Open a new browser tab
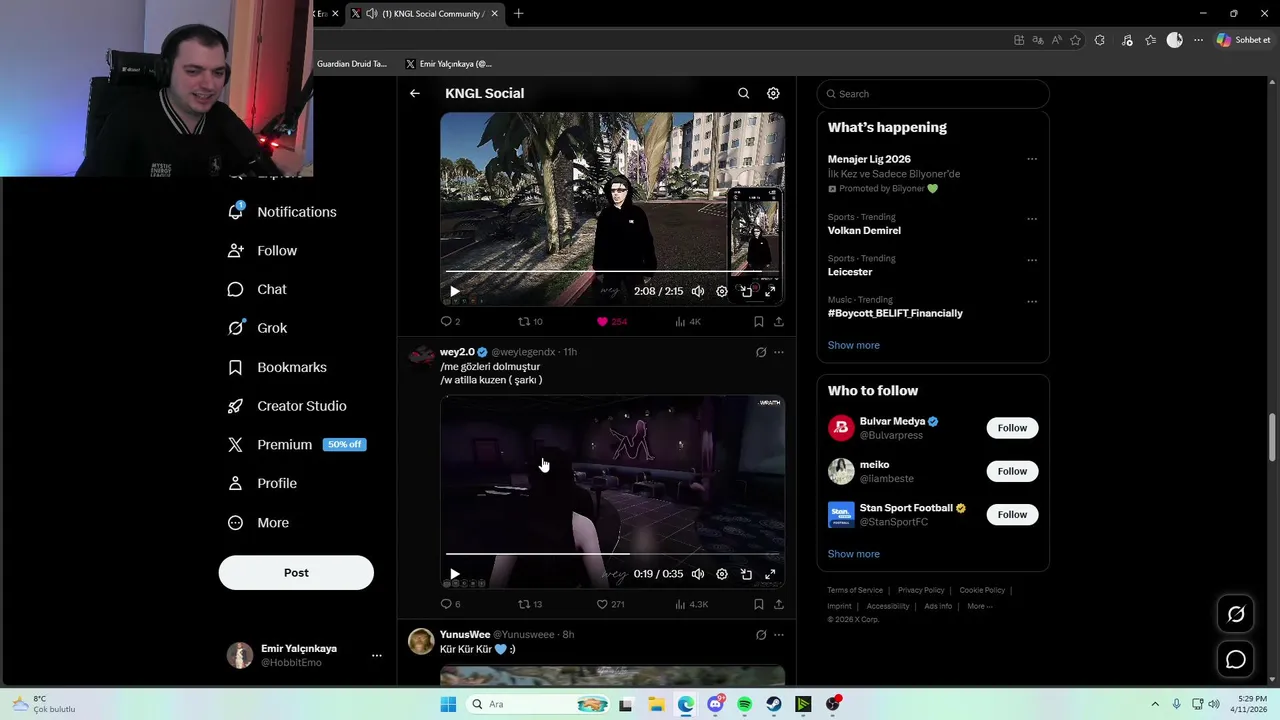Image resolution: width=1280 pixels, height=720 pixels. [x=518, y=13]
